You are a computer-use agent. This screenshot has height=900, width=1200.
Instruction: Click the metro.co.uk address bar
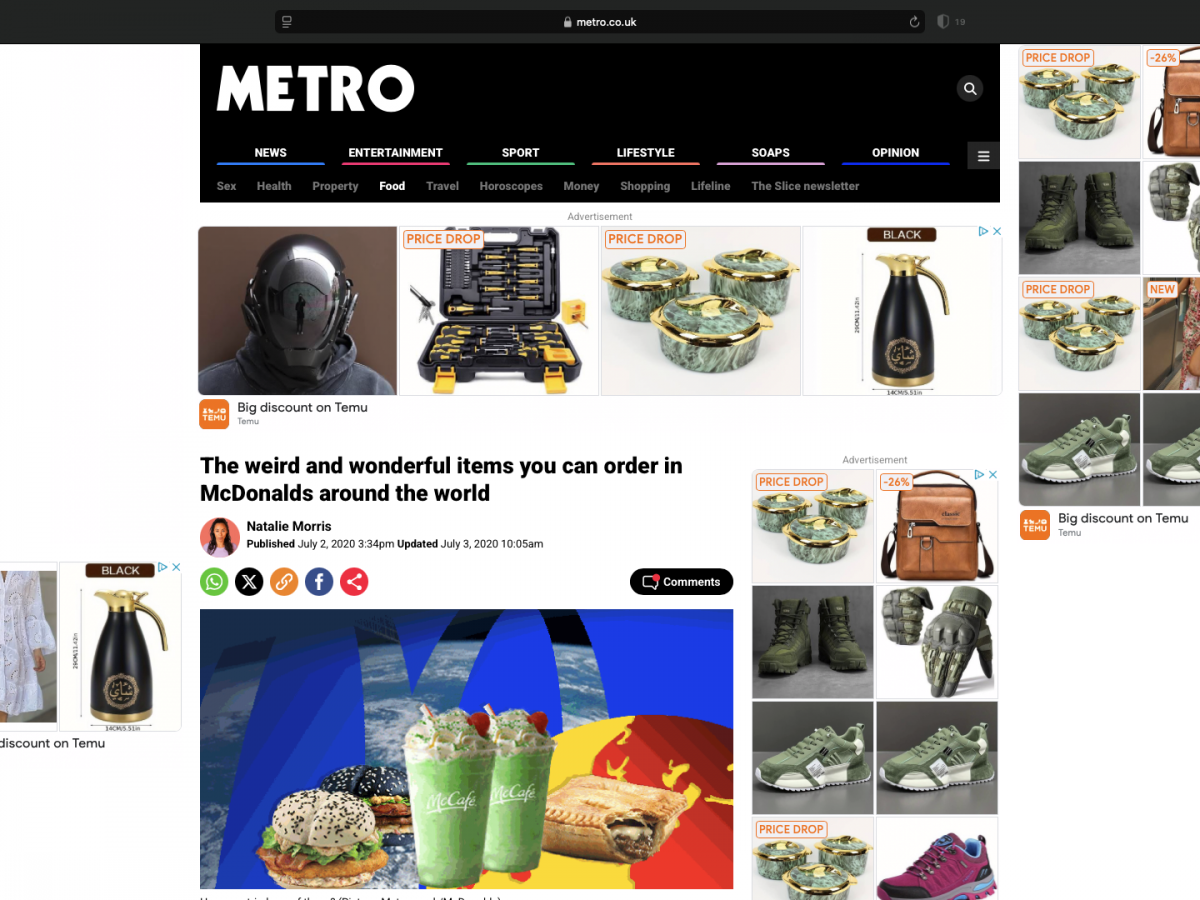(600, 22)
